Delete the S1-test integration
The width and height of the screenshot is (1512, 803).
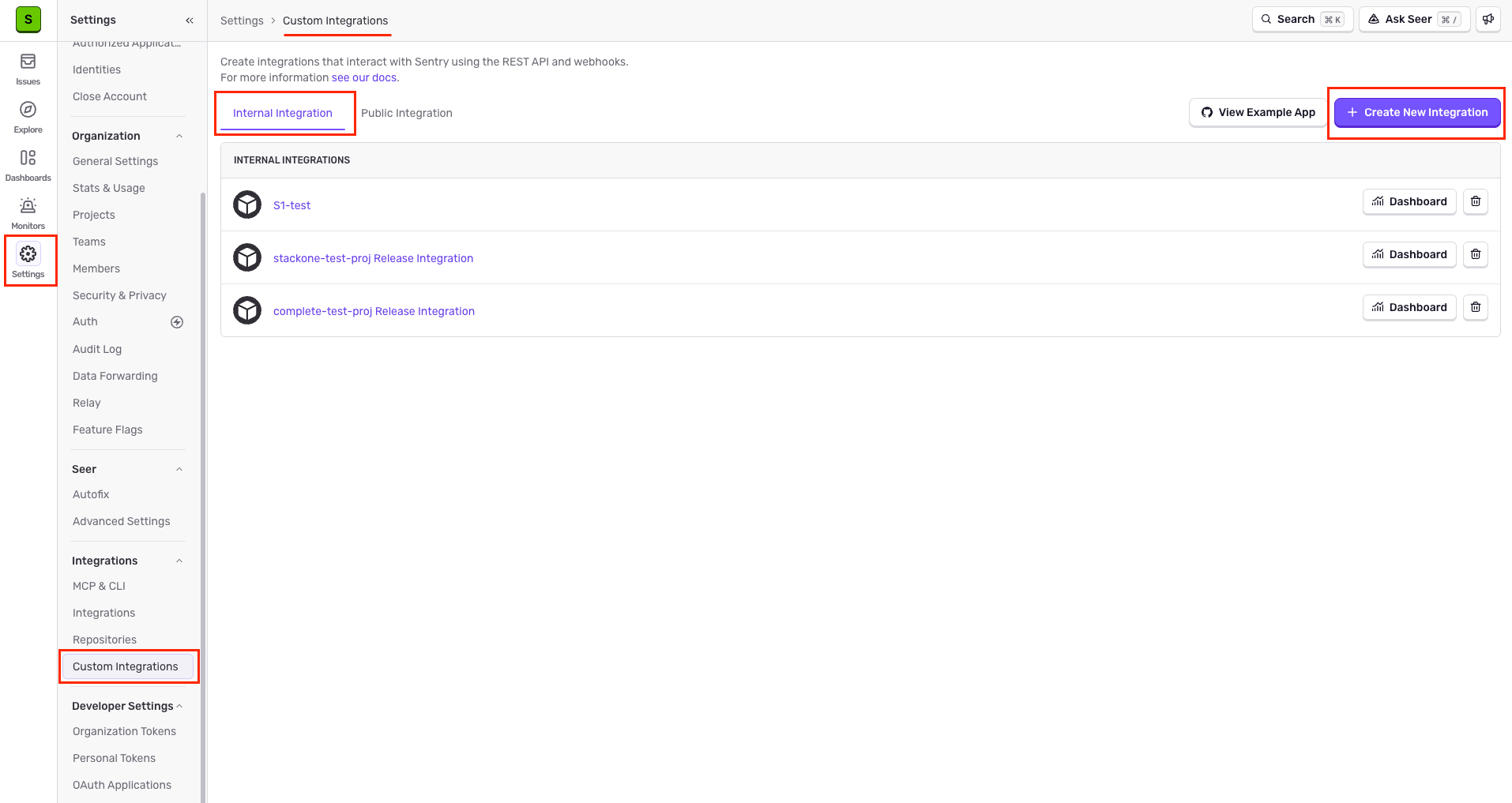pyautogui.click(x=1476, y=201)
